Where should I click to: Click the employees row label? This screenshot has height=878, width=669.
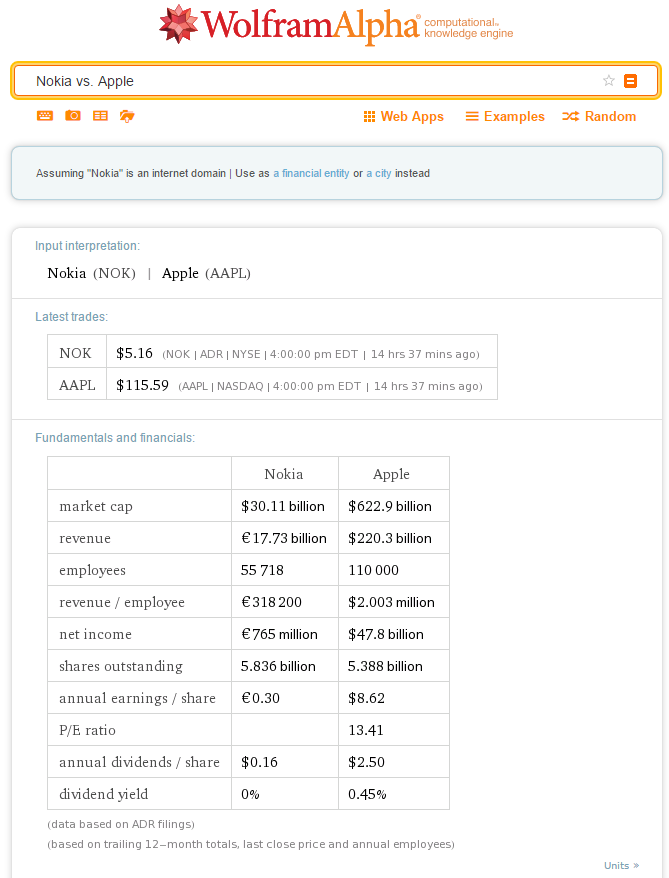coord(92,570)
